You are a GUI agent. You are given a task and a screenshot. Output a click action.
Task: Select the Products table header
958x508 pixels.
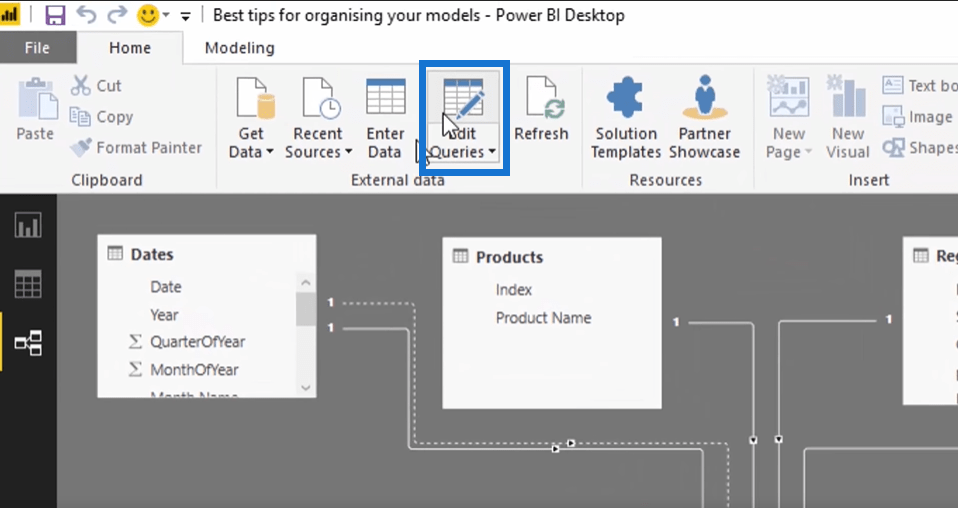pos(552,257)
